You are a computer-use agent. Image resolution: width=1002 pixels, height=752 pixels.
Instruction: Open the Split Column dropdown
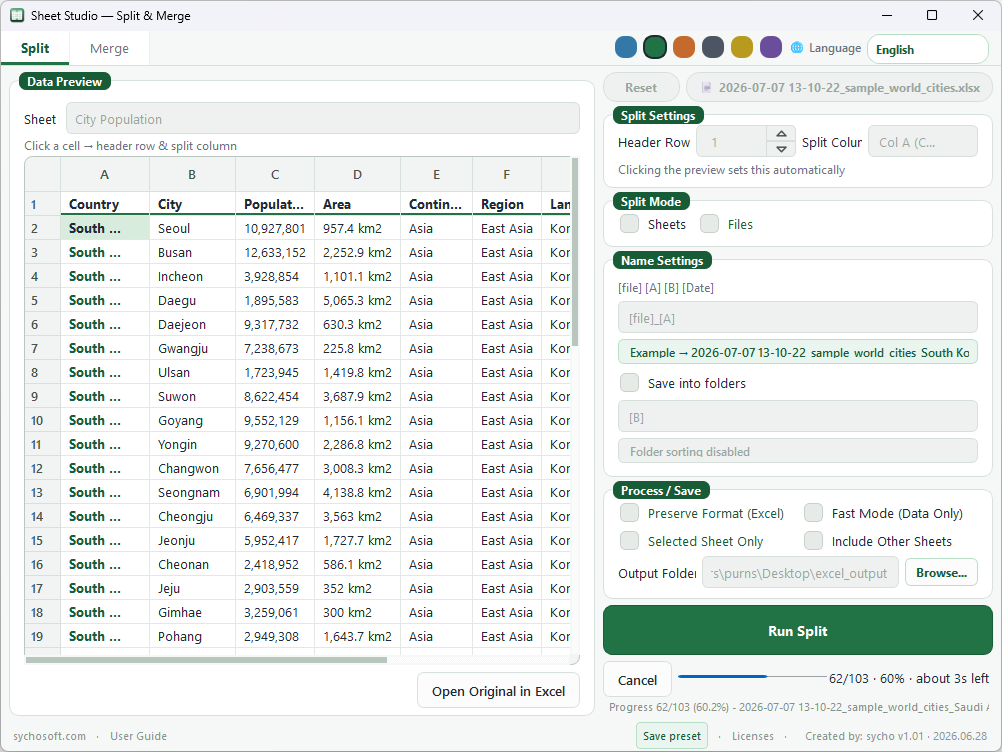922,142
